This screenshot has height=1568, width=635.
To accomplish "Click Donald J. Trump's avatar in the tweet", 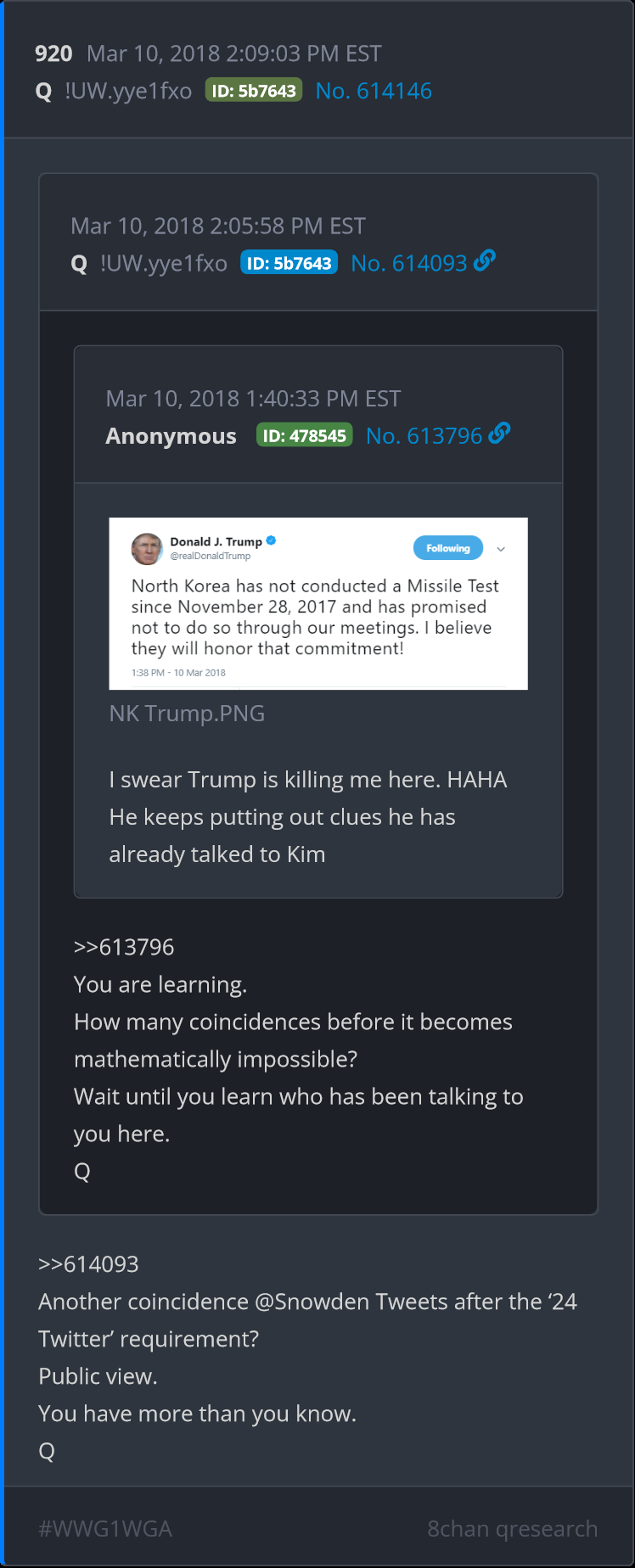I will pos(147,548).
